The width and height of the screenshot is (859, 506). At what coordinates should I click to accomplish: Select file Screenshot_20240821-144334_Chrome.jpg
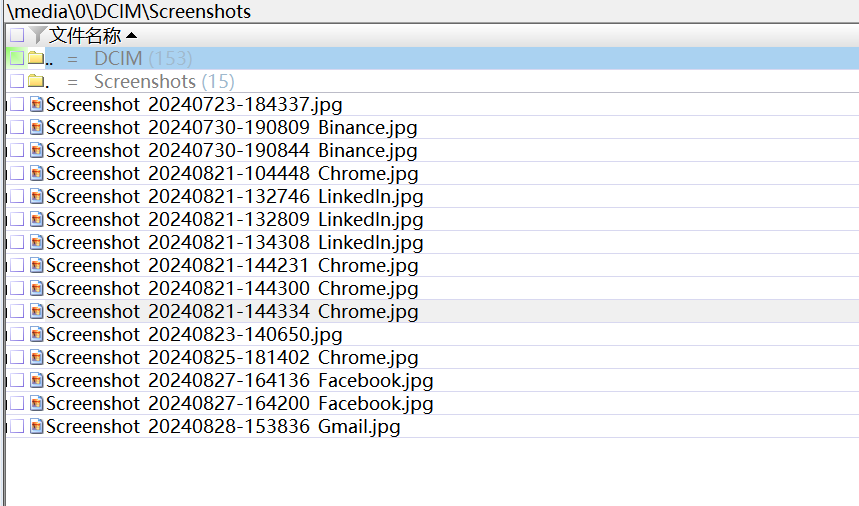point(232,312)
